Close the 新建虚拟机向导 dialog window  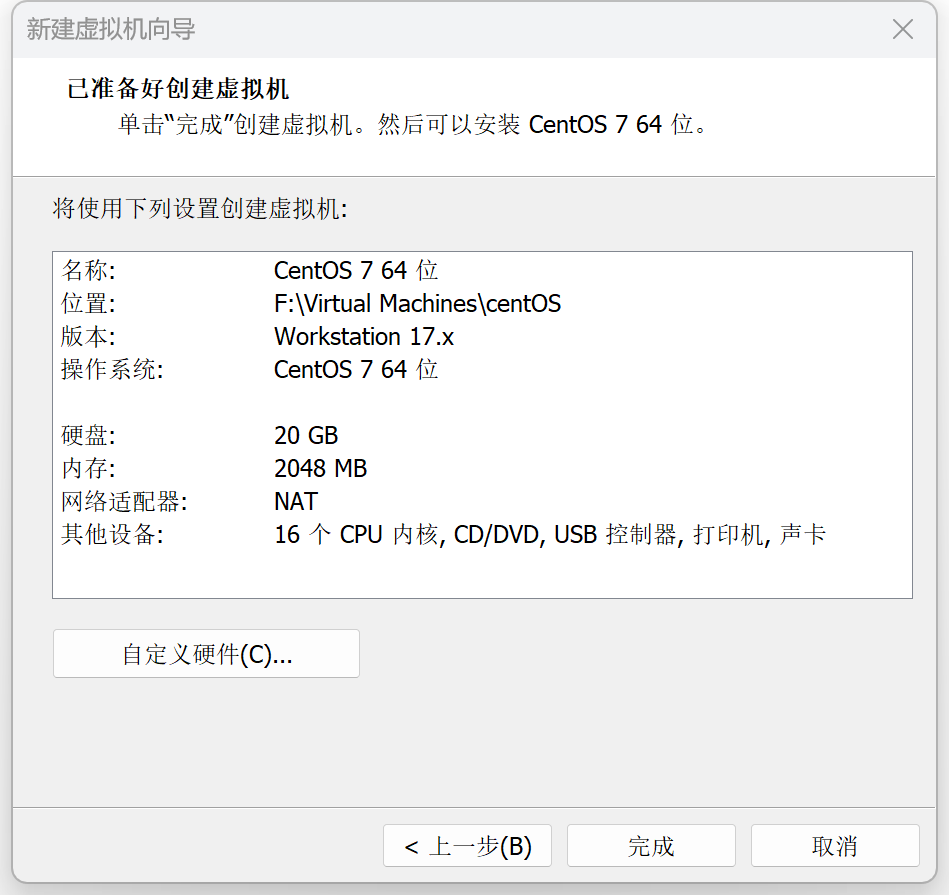(902, 29)
